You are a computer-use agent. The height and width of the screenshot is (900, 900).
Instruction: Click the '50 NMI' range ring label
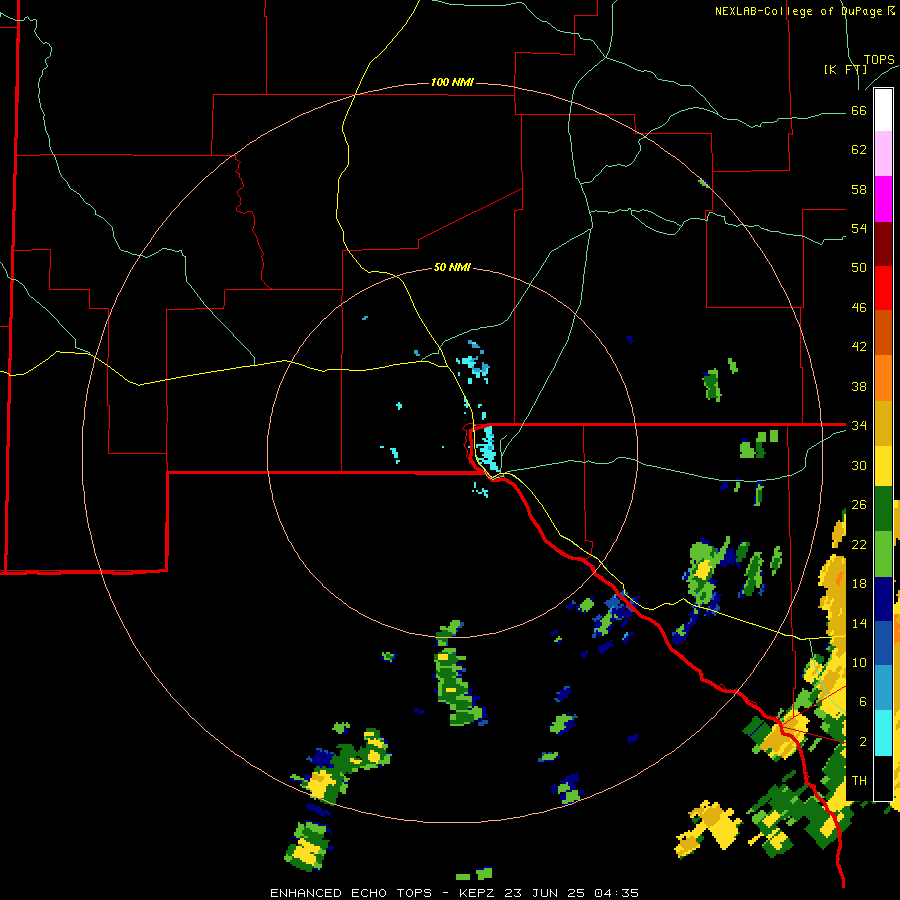452,267
